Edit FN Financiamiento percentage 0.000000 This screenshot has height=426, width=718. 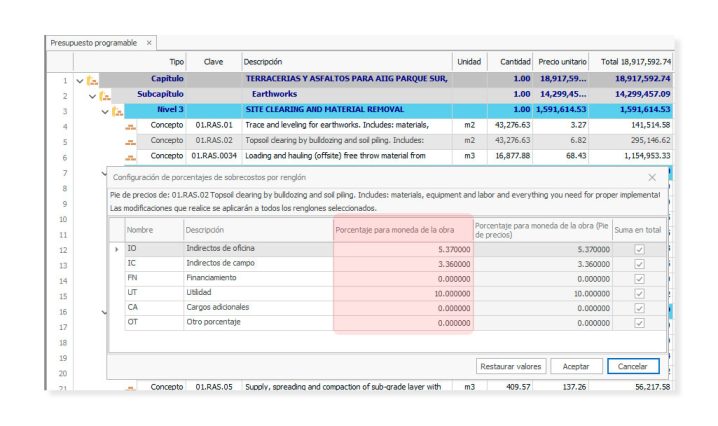(403, 279)
